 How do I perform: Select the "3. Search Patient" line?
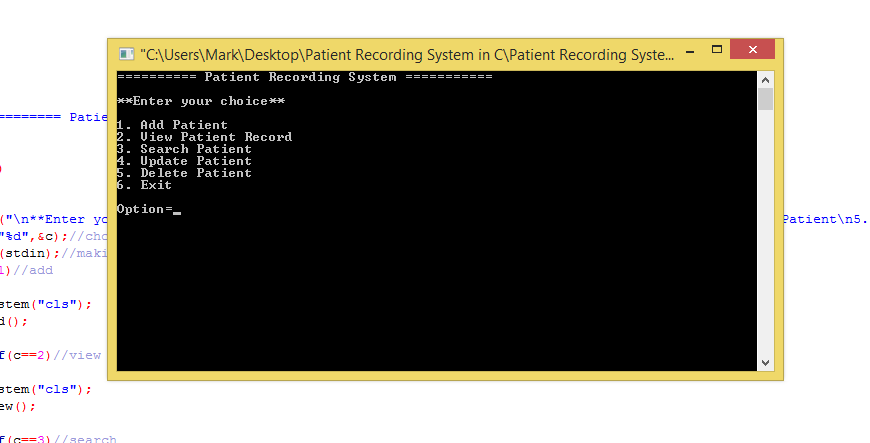click(184, 149)
